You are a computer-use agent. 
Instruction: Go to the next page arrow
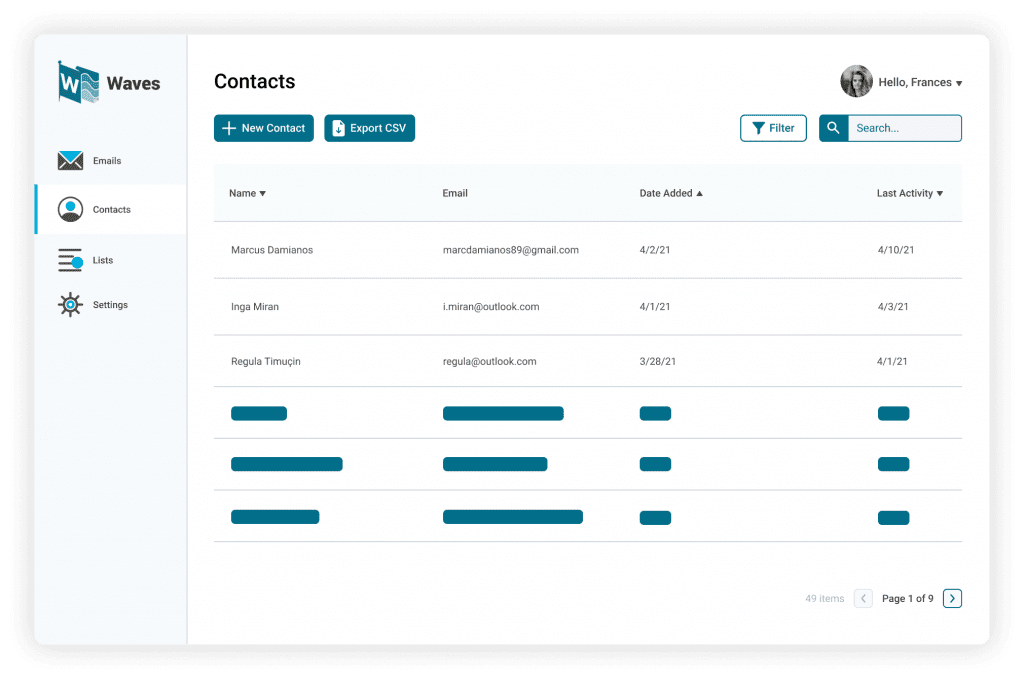(952, 598)
